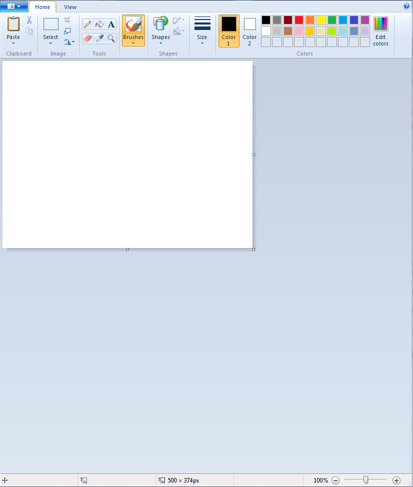
Task: Pick the purple color swatch
Action: 365,20
